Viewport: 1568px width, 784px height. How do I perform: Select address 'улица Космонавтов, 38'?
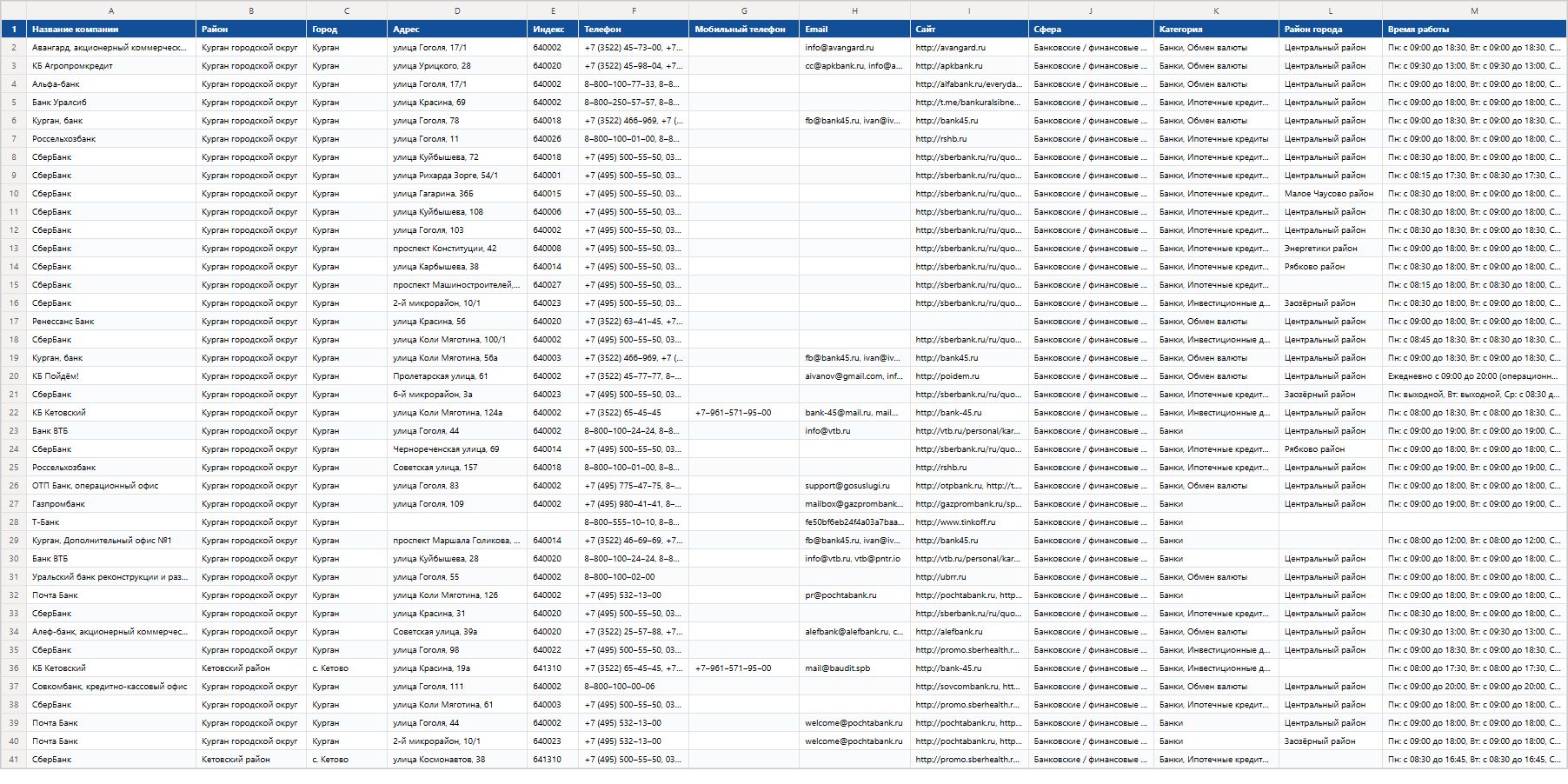(457, 759)
